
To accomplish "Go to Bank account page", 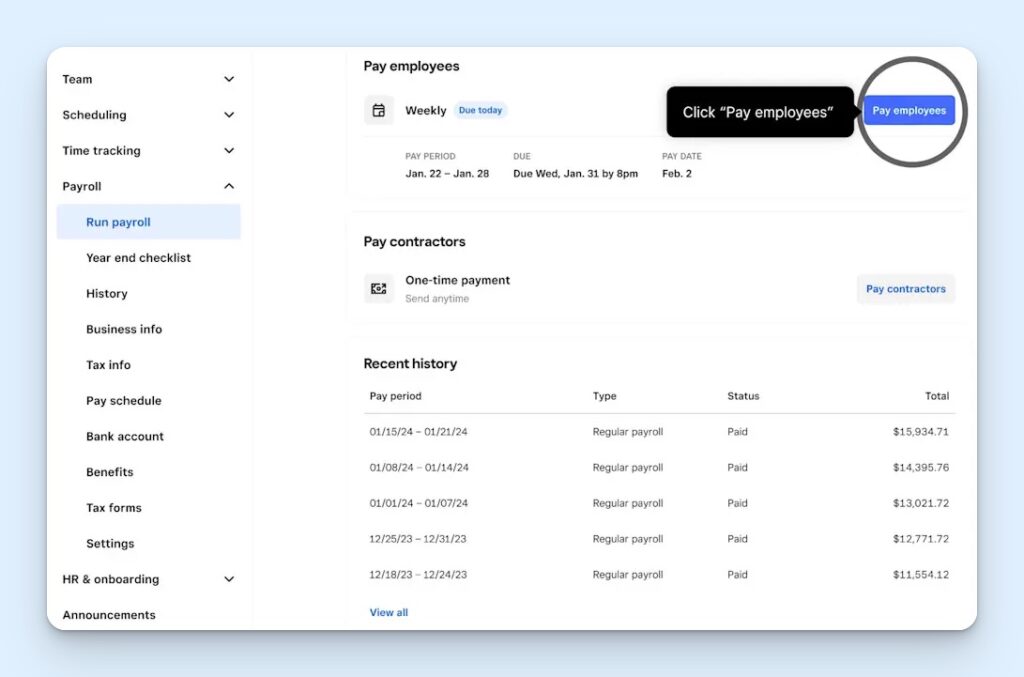I will point(125,436).
